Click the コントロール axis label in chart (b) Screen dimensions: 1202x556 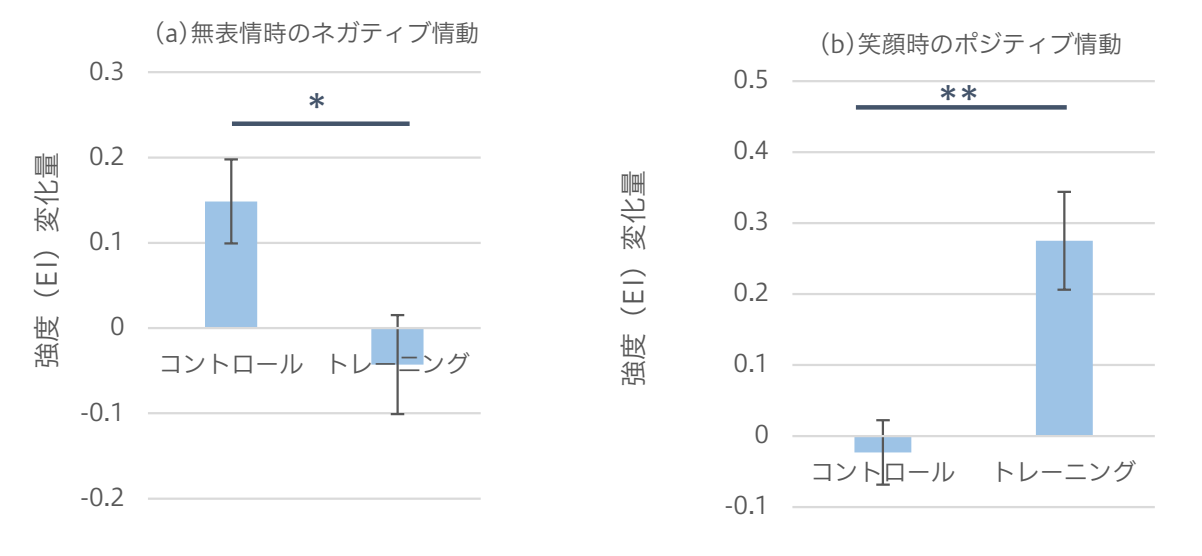pos(883,472)
